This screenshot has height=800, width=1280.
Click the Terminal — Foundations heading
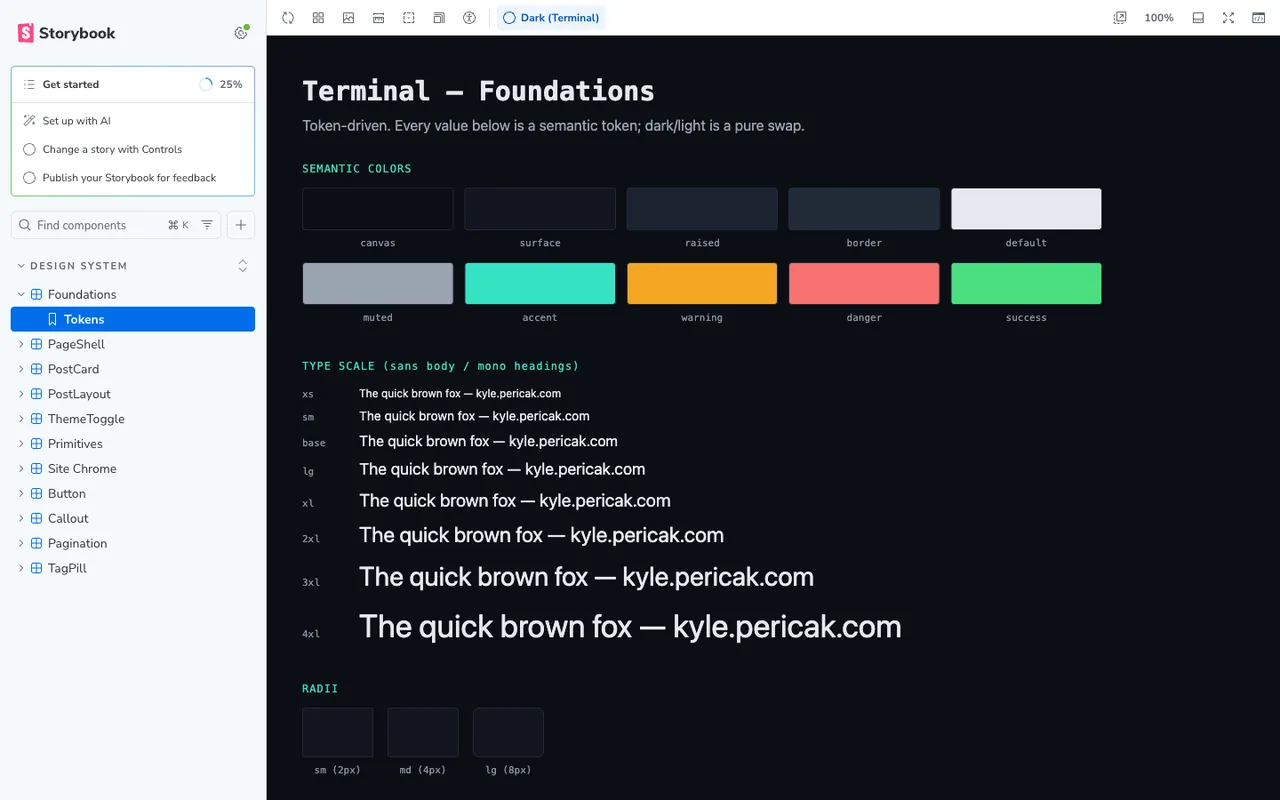(x=478, y=91)
